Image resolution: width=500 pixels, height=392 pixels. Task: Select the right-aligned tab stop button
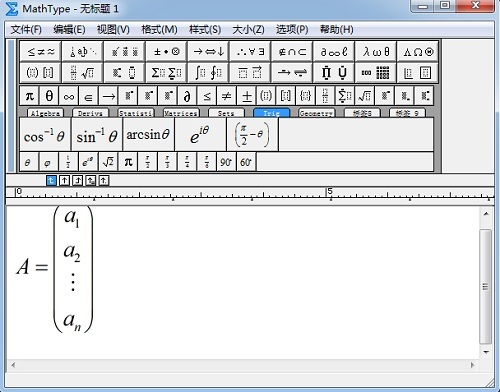77,181
